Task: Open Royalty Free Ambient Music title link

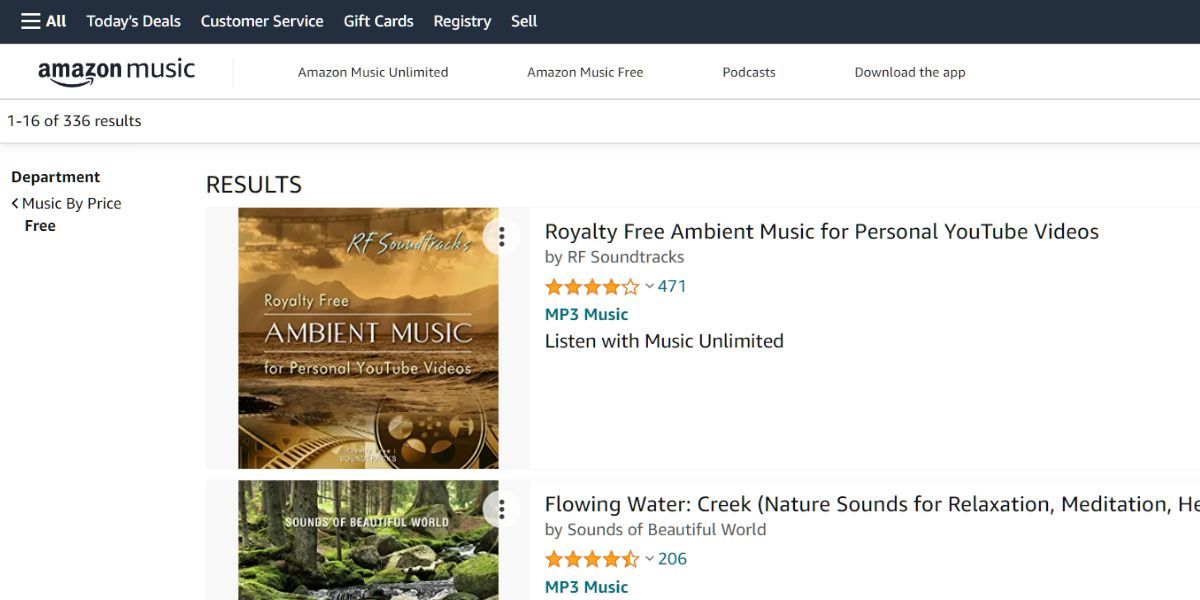Action: click(821, 232)
